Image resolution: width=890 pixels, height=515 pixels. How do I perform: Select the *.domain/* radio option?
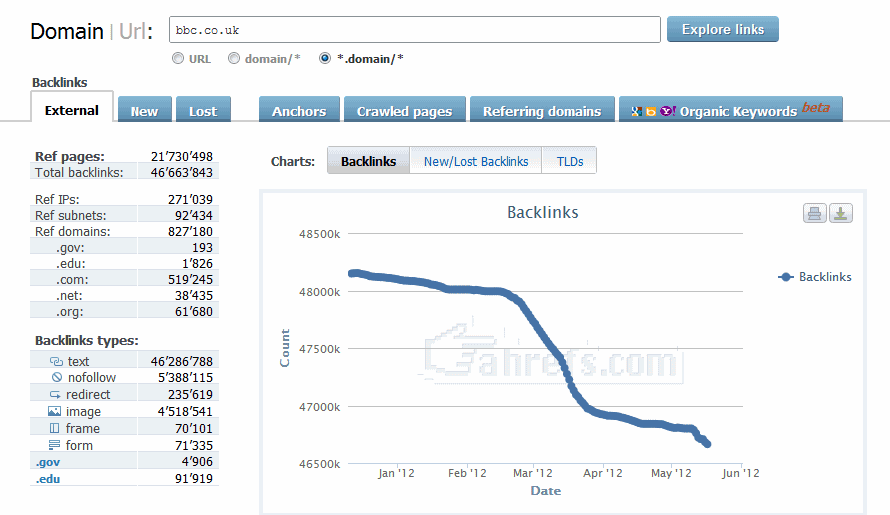325,58
